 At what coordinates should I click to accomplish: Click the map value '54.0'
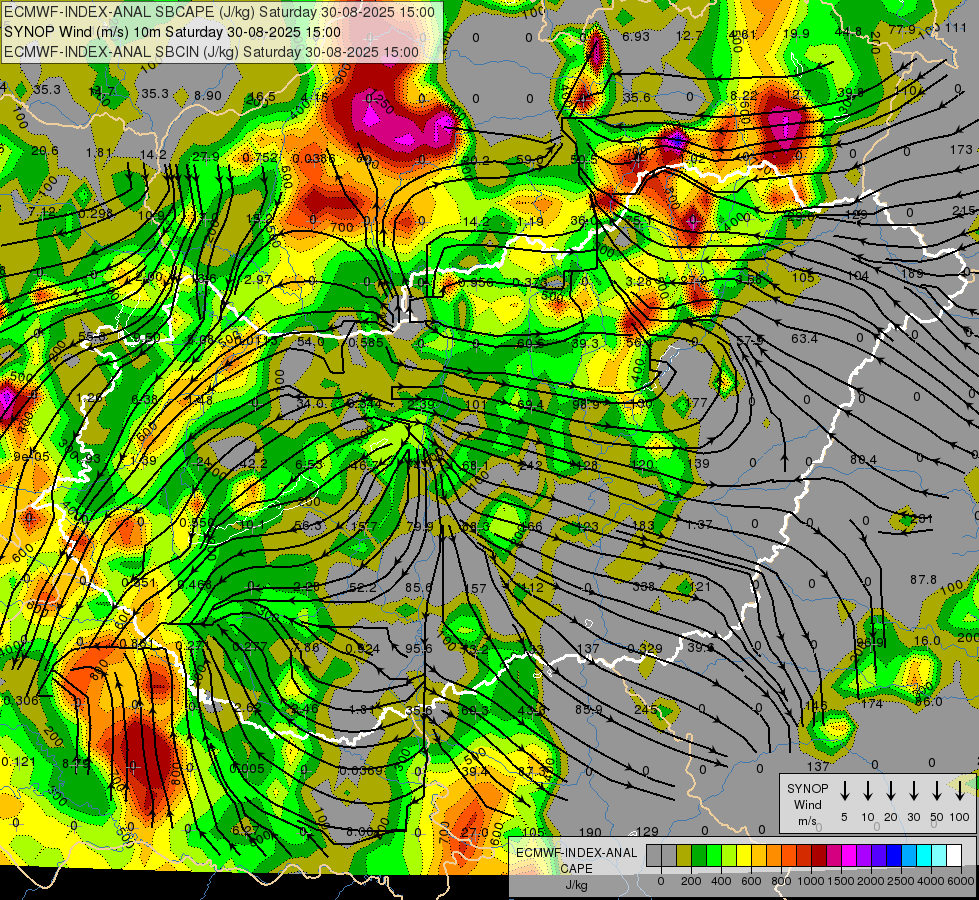coord(310,342)
